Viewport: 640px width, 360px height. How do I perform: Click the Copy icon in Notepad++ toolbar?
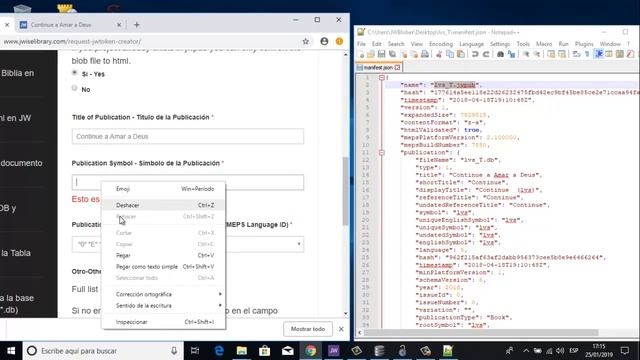pyautogui.click(x=450, y=54)
